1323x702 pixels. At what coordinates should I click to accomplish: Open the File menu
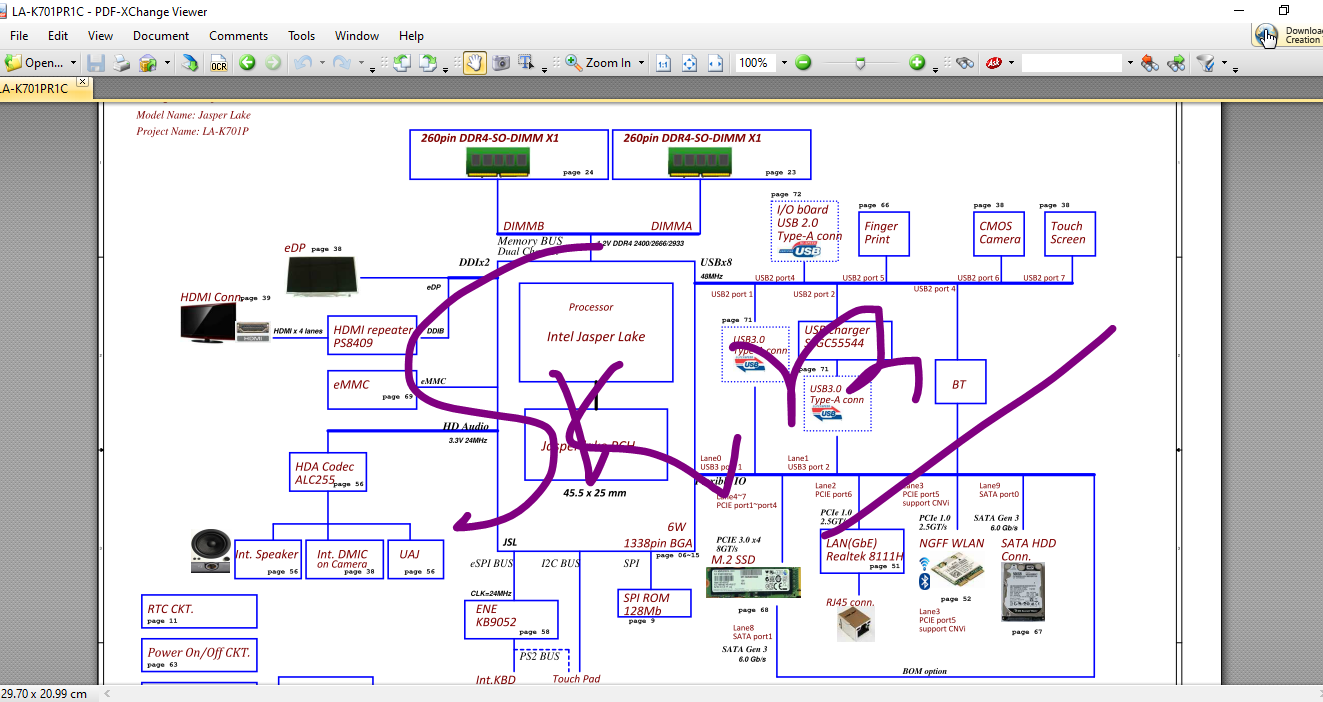(x=19, y=35)
